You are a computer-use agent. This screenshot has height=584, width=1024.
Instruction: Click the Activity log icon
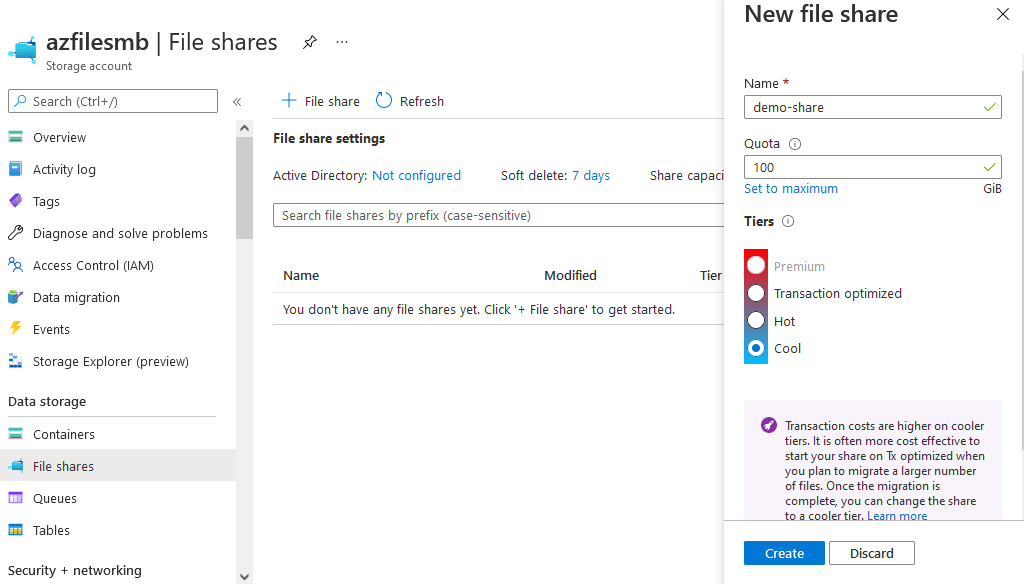coord(16,169)
